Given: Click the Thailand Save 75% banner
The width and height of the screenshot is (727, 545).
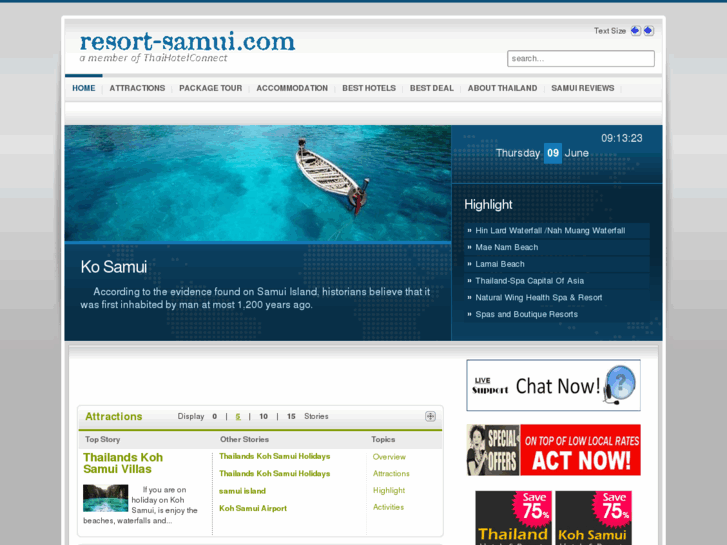Looking at the screenshot, I should click(x=514, y=518).
